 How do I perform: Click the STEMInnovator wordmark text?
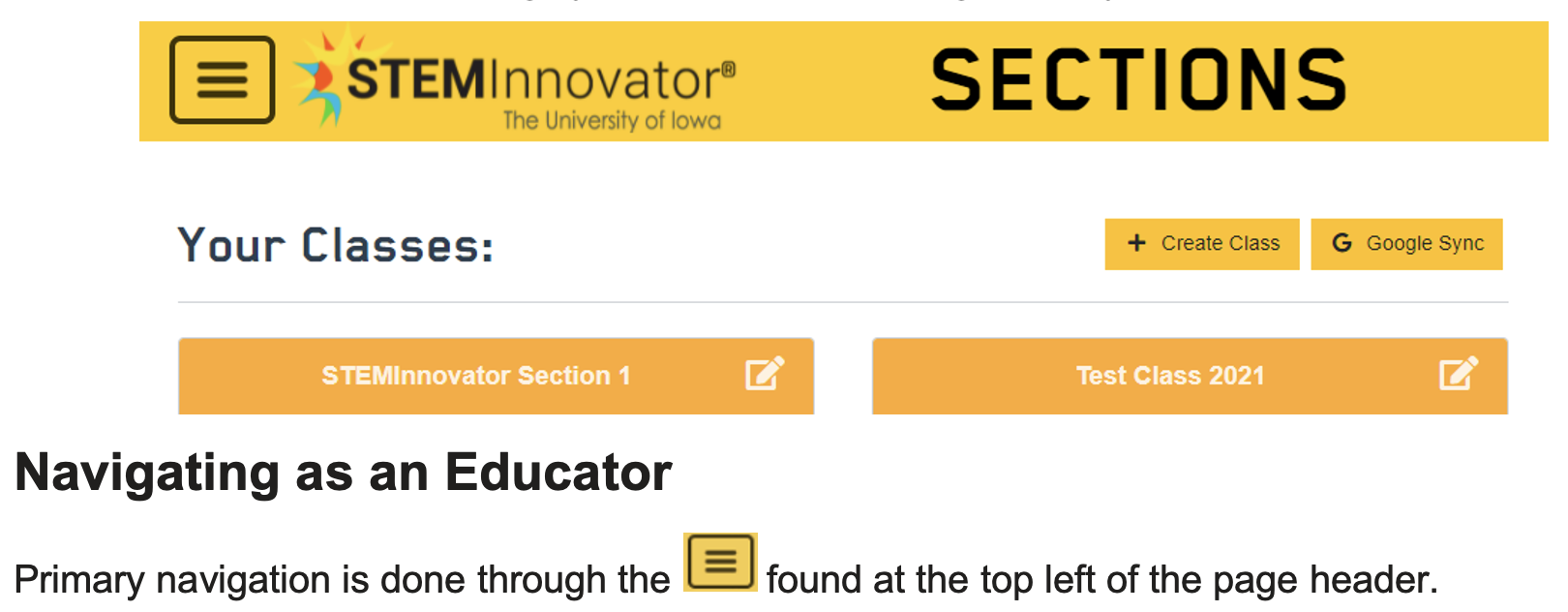tap(532, 79)
